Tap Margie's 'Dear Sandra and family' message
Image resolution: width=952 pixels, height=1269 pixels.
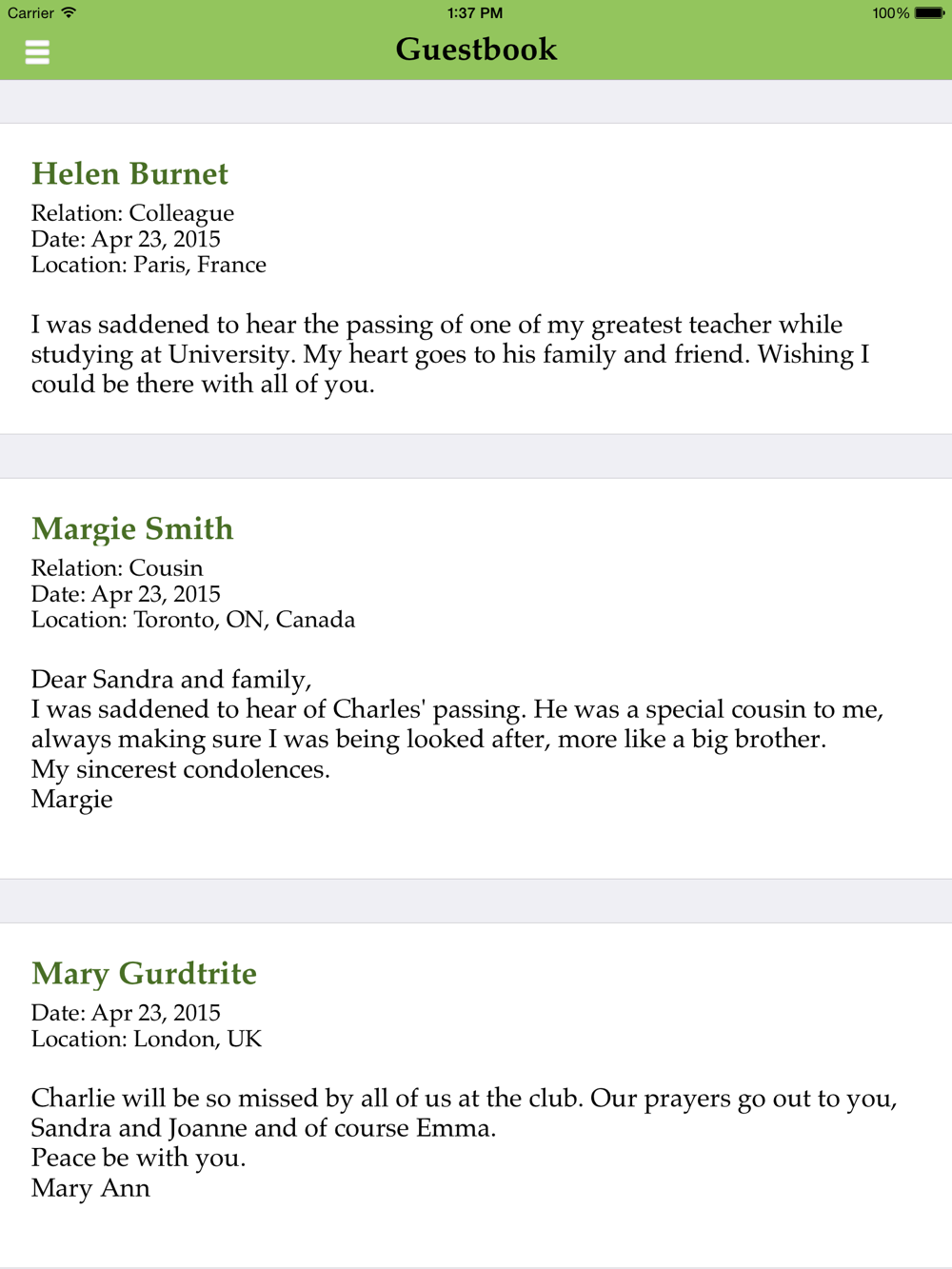coord(457,739)
